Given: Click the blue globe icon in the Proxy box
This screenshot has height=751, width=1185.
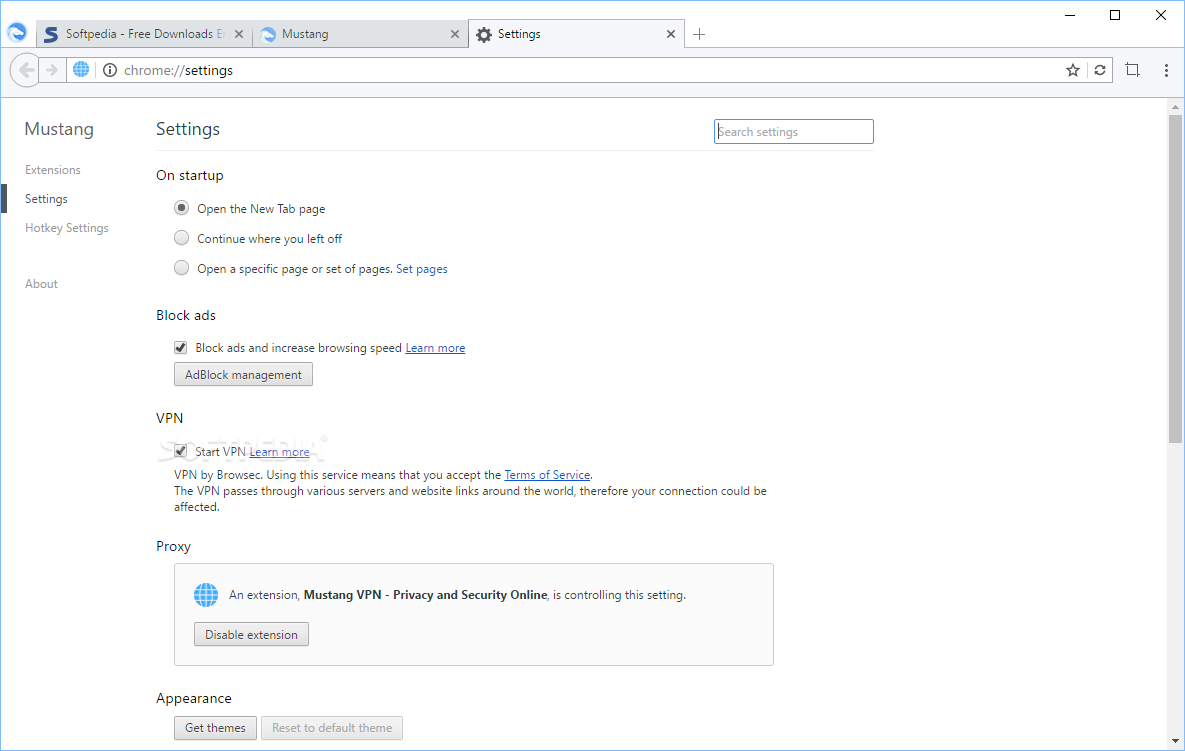Looking at the screenshot, I should point(206,595).
